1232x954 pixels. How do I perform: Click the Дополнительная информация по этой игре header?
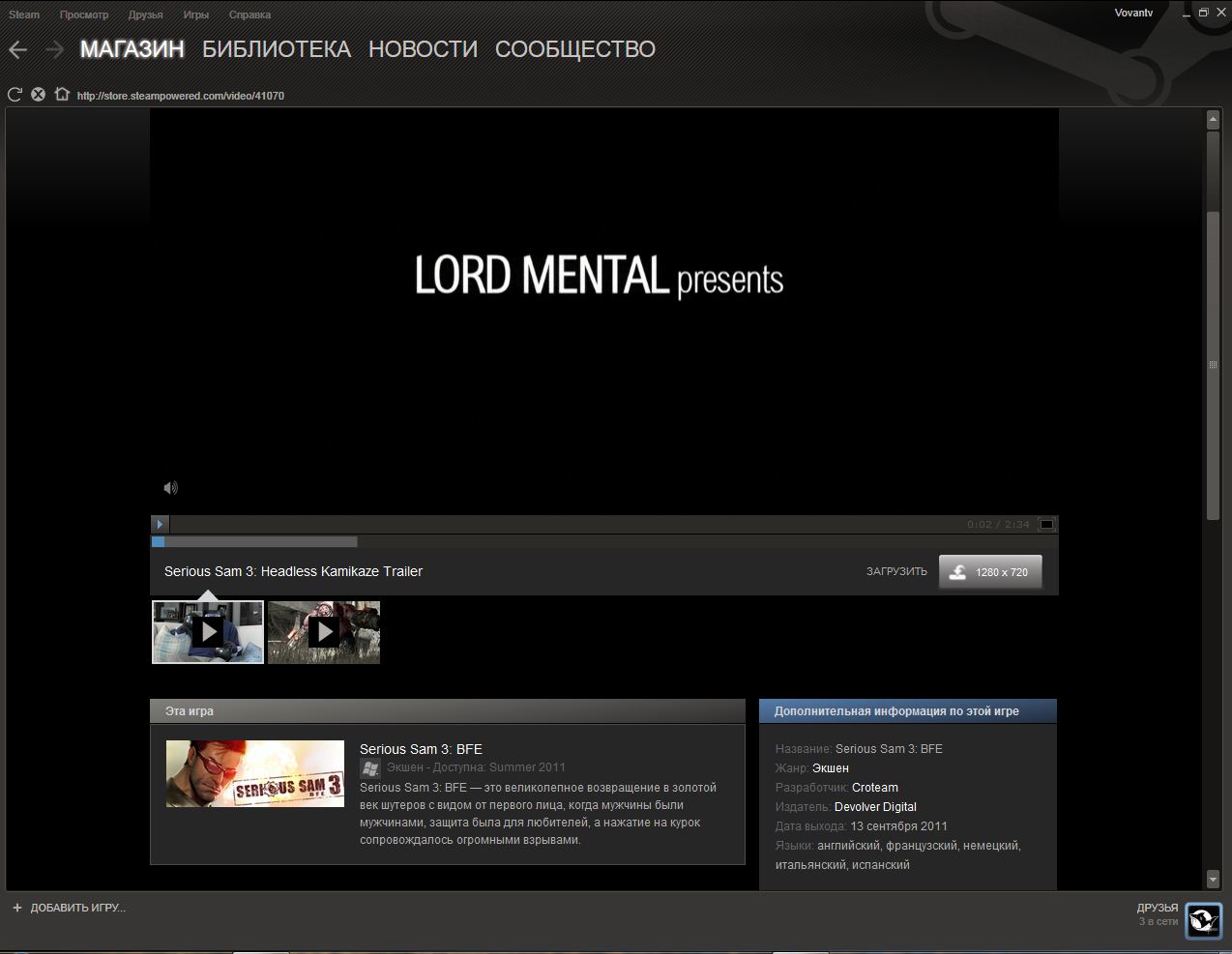908,711
